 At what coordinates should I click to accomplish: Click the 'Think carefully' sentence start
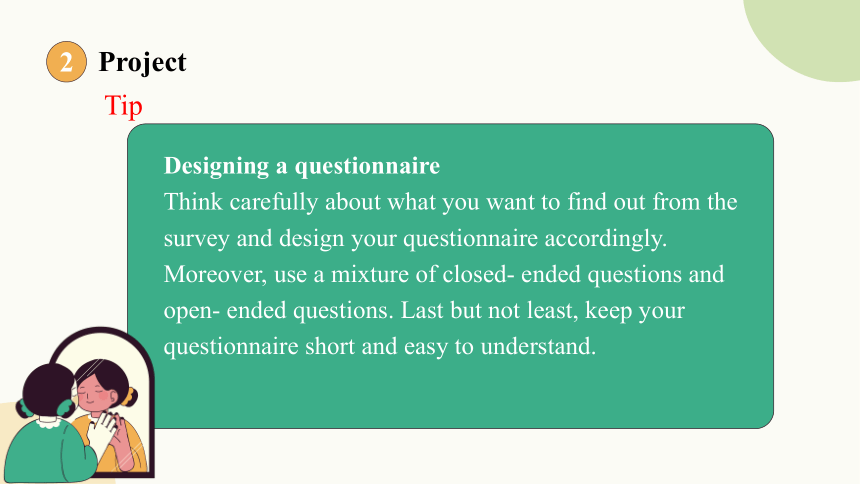click(x=241, y=202)
